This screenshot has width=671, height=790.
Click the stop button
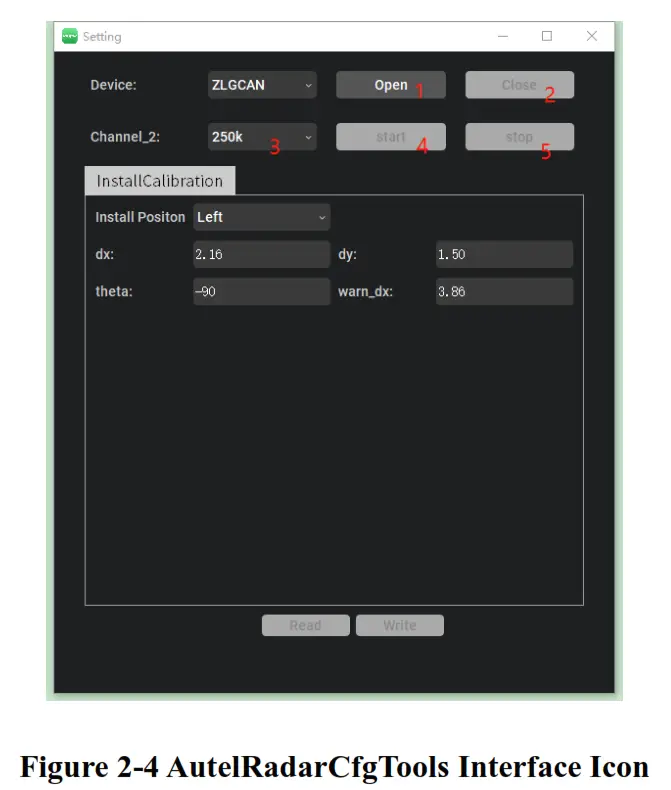[519, 137]
